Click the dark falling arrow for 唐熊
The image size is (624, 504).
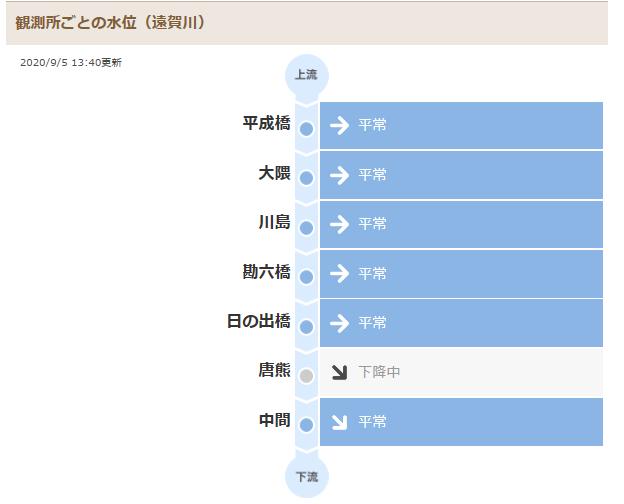[339, 372]
